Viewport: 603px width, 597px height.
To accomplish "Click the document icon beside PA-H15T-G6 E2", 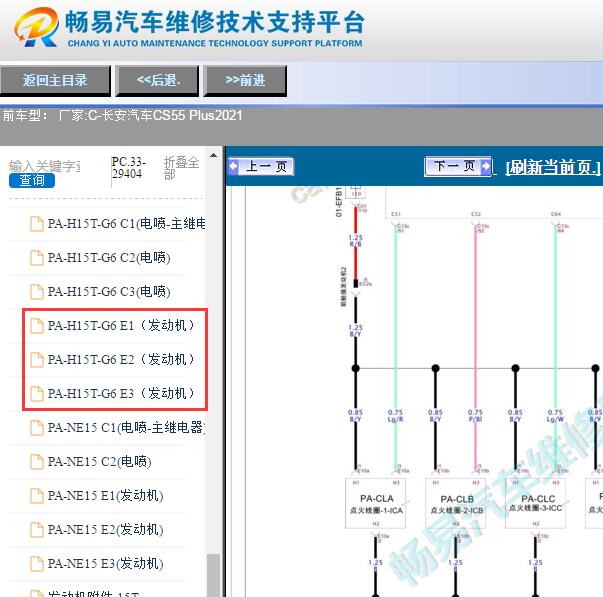I will click(x=37, y=359).
